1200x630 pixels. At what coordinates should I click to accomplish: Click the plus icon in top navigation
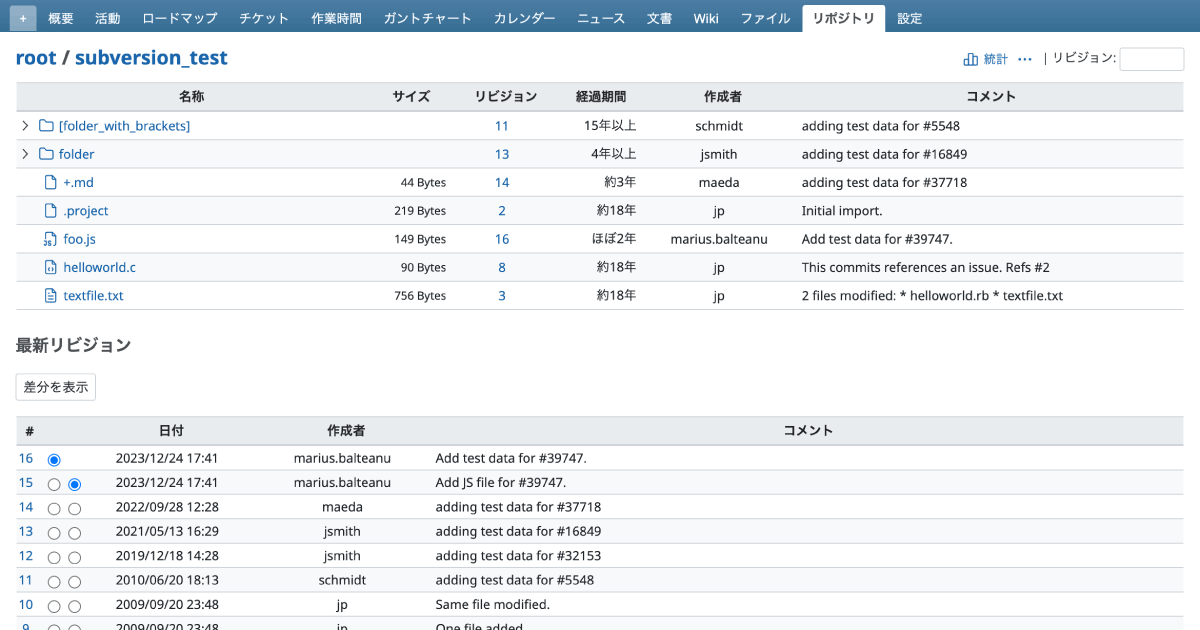pyautogui.click(x=24, y=18)
